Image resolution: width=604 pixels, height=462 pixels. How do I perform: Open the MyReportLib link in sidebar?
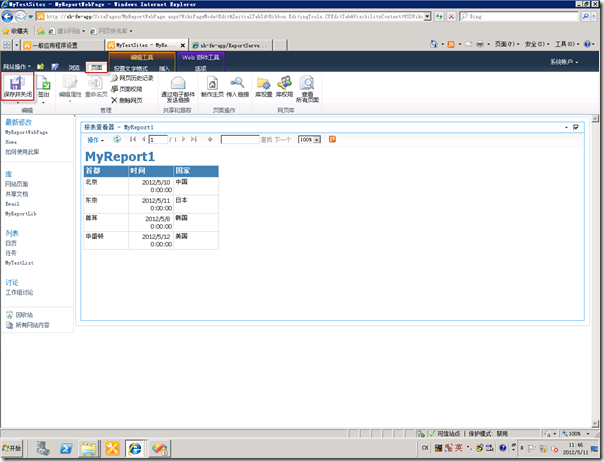(21, 213)
